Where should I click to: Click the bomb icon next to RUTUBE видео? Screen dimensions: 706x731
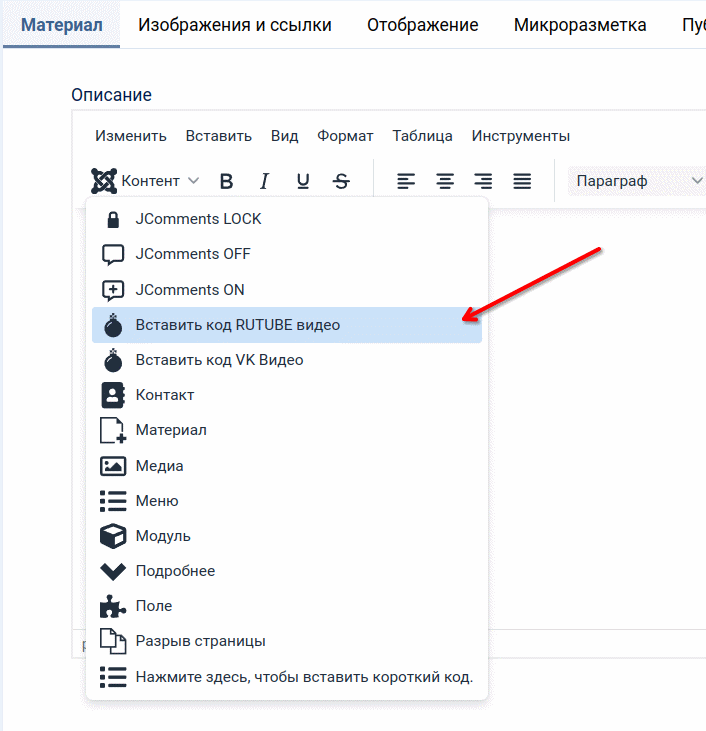113,325
